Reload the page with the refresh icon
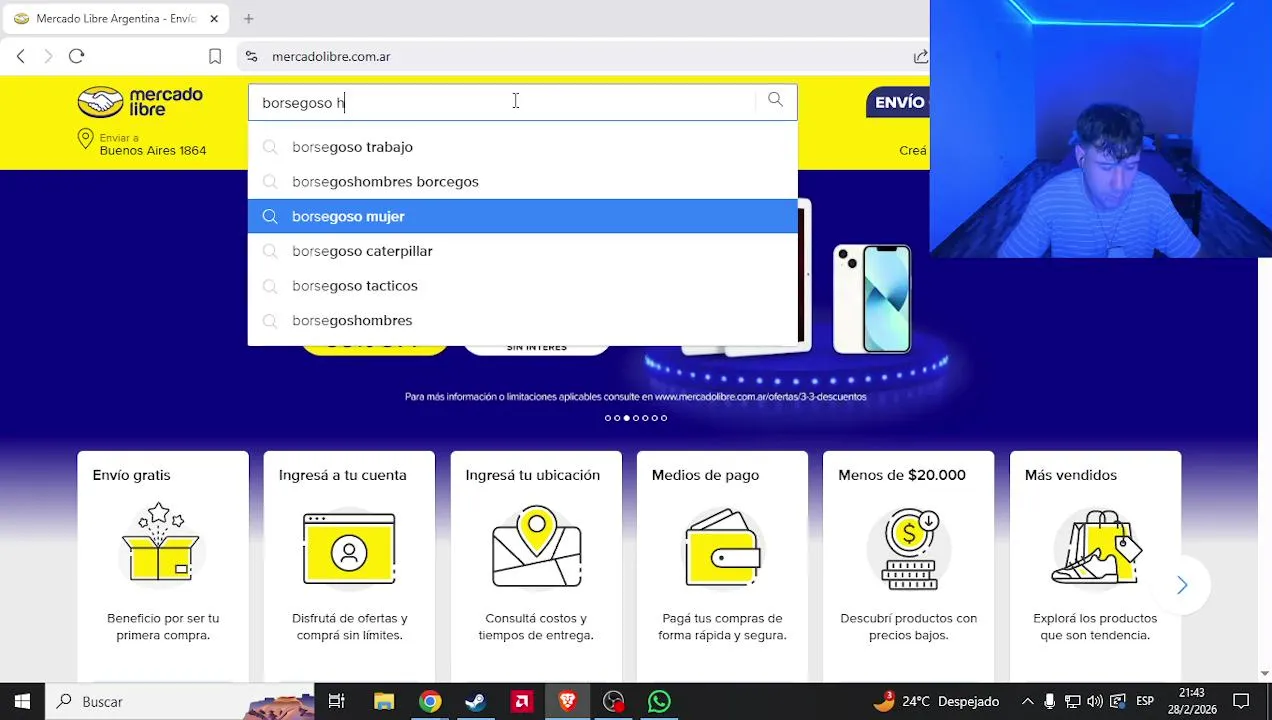The width and height of the screenshot is (1272, 720). [x=76, y=56]
